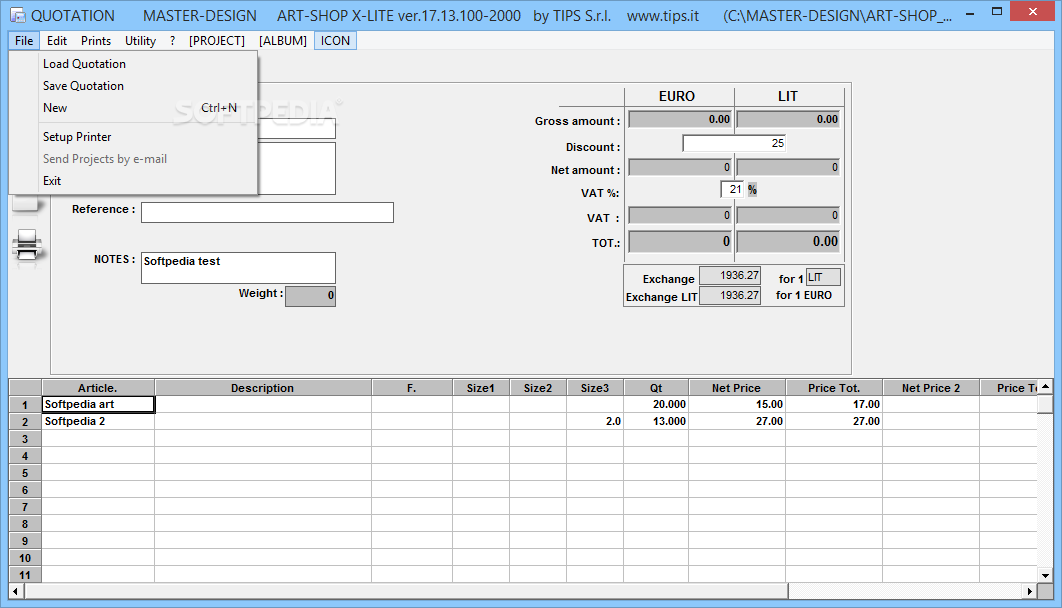
Task: Click the Reference input field
Action: pyautogui.click(x=268, y=213)
